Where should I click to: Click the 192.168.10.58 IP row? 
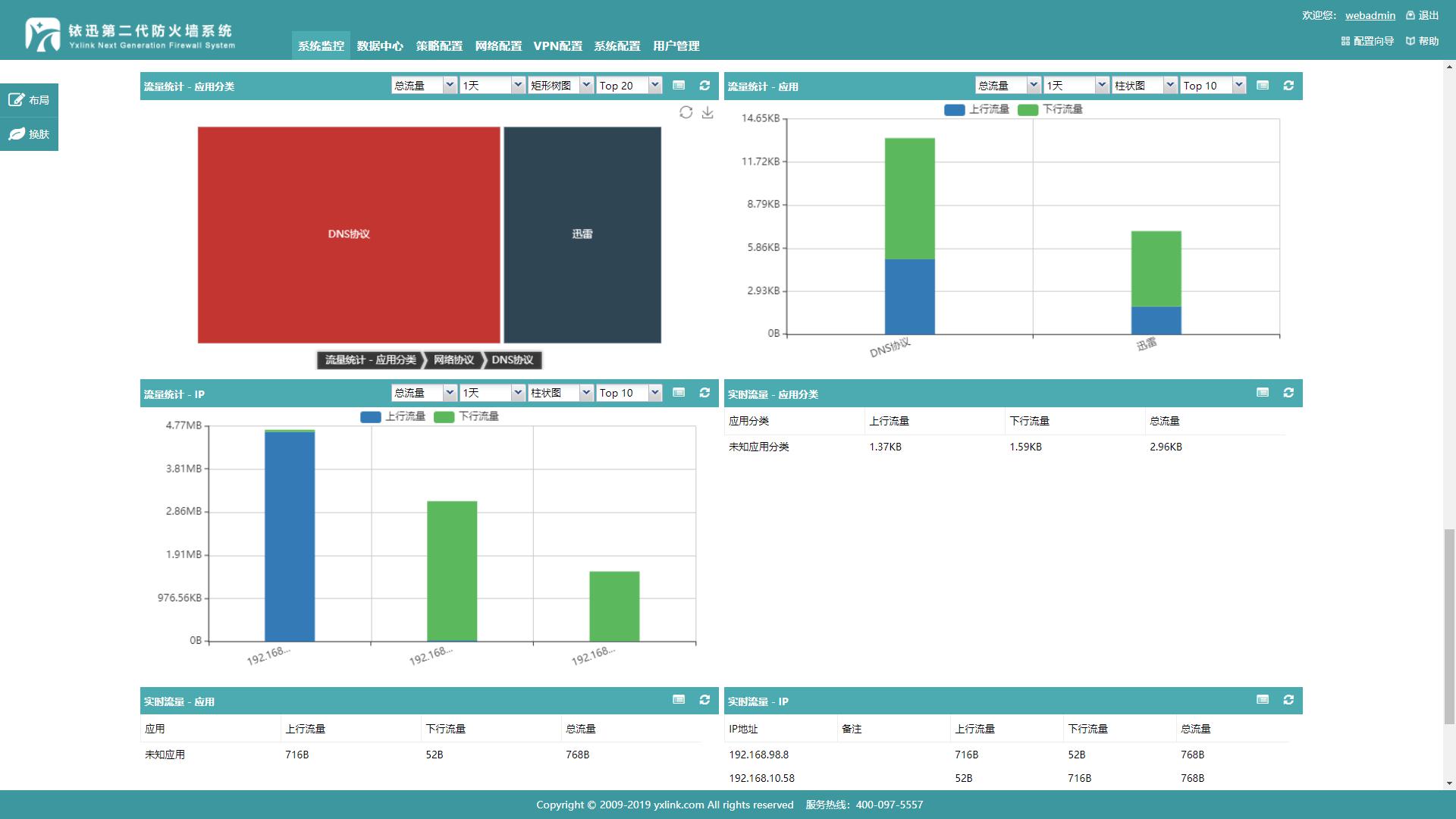[x=1007, y=778]
